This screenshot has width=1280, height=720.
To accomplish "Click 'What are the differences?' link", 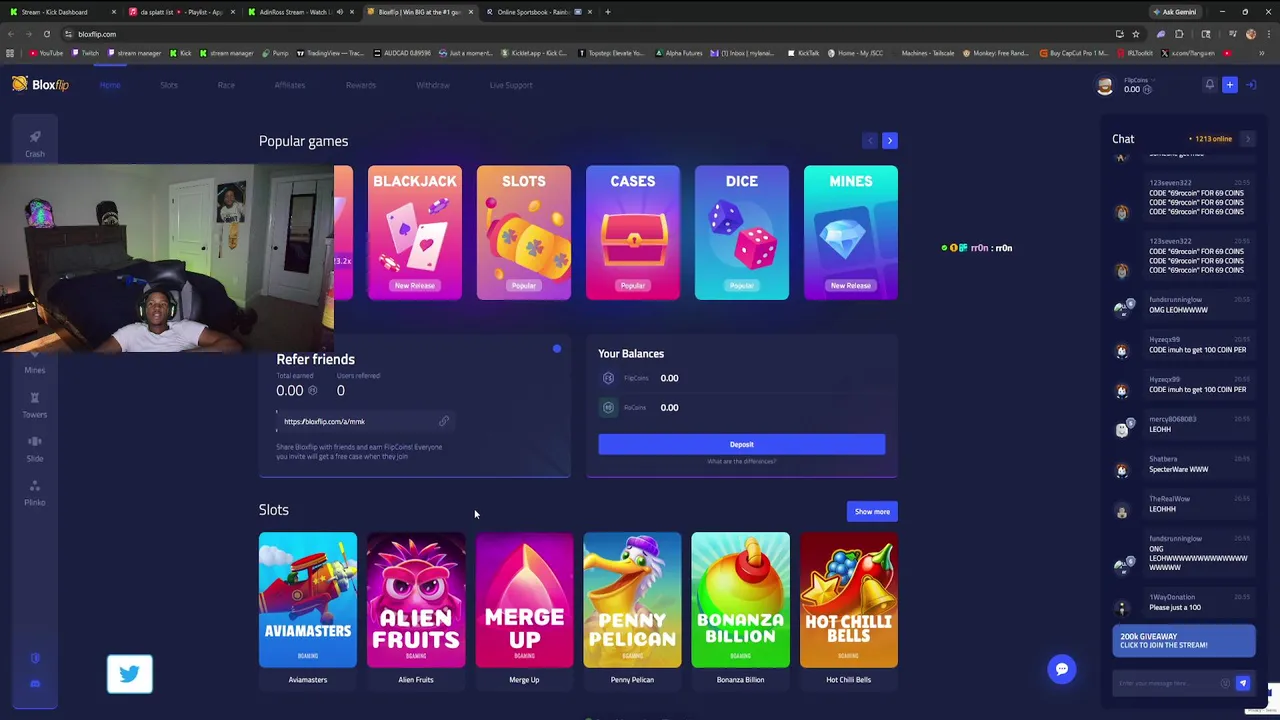I will click(742, 461).
